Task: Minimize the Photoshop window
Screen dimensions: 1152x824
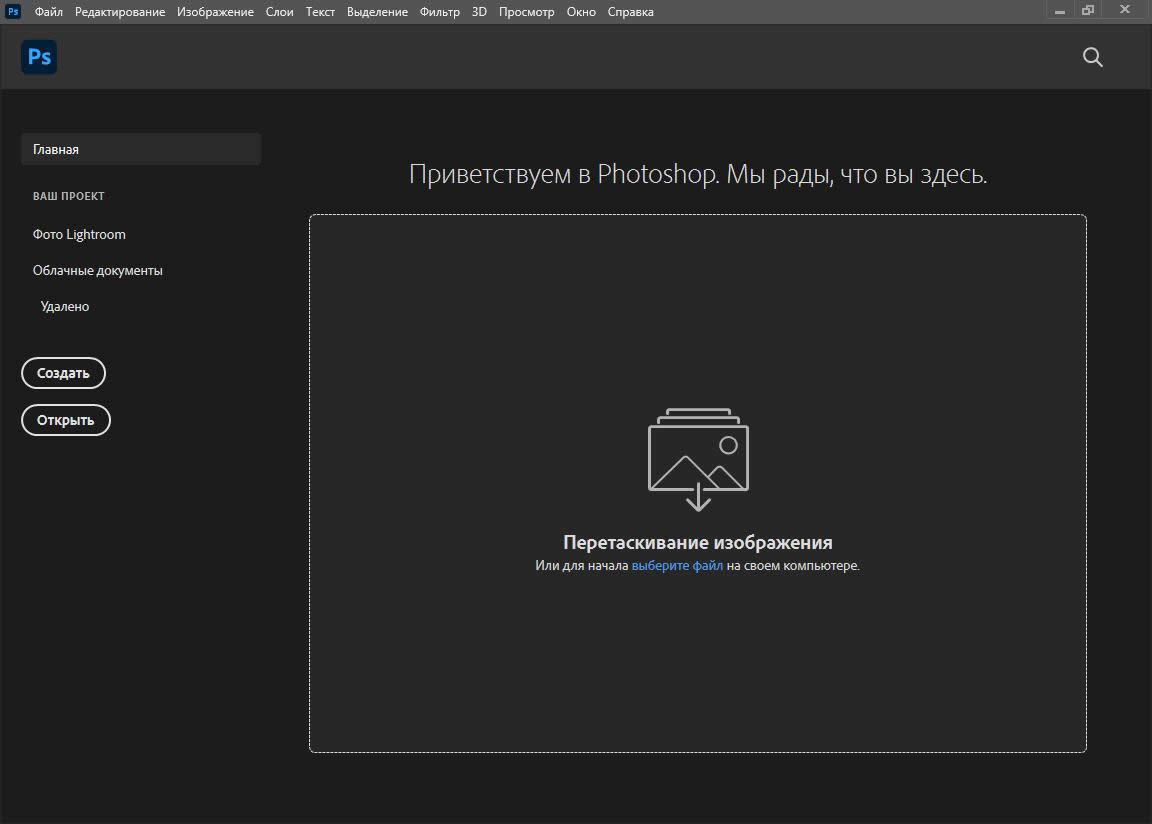Action: click(1059, 10)
